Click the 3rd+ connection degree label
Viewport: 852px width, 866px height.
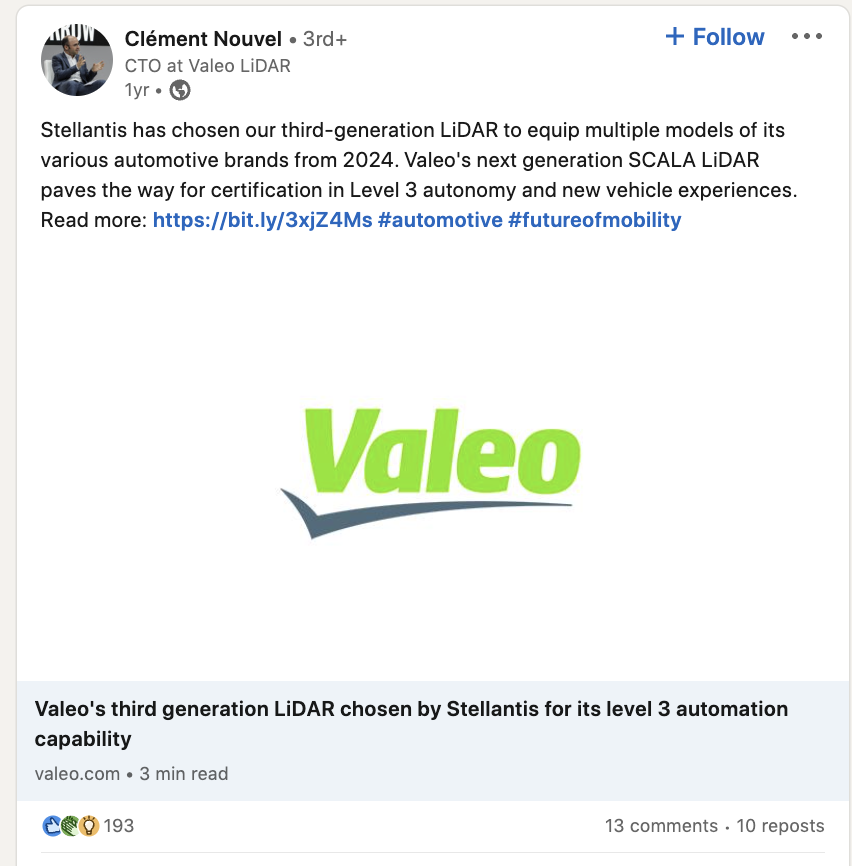pos(324,39)
